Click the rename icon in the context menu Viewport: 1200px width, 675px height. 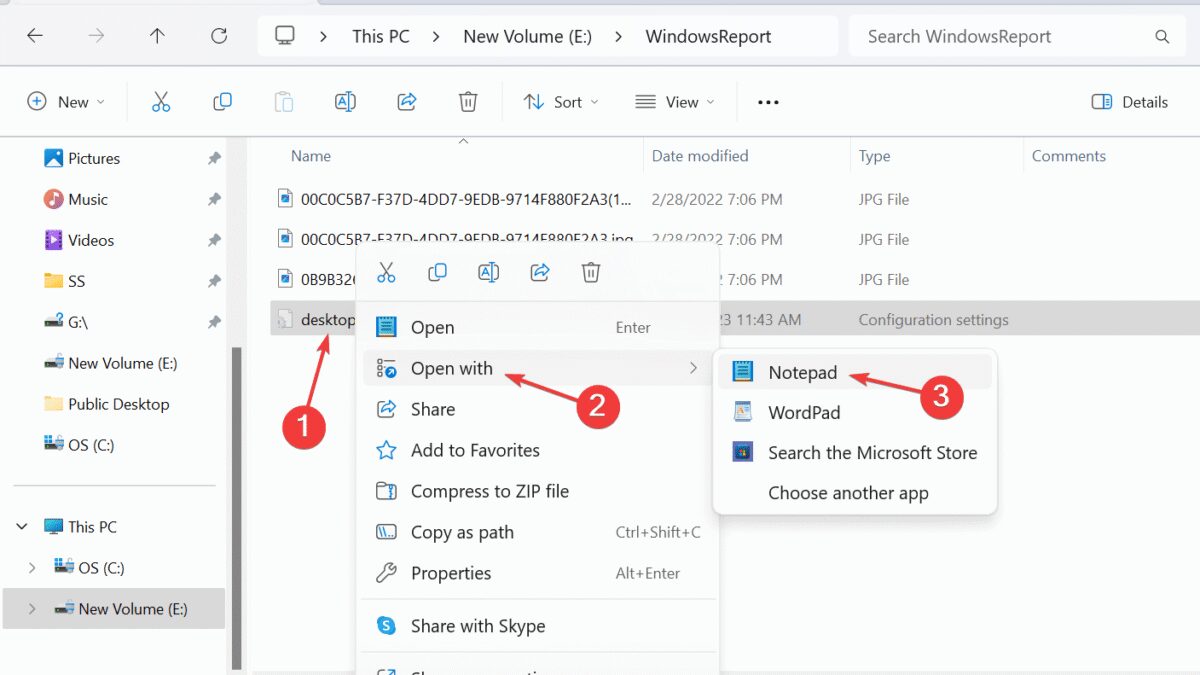click(x=488, y=271)
